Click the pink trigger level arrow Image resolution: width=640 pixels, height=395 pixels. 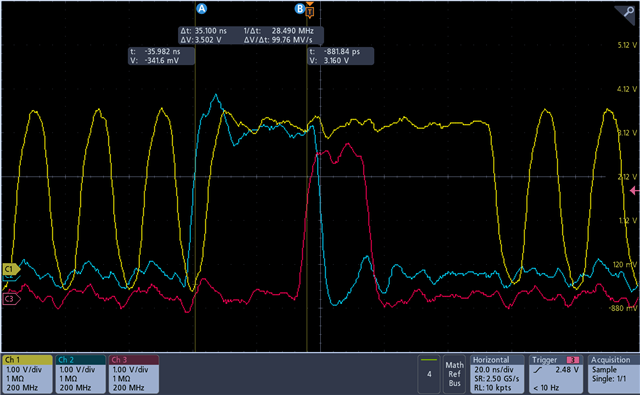[634, 190]
